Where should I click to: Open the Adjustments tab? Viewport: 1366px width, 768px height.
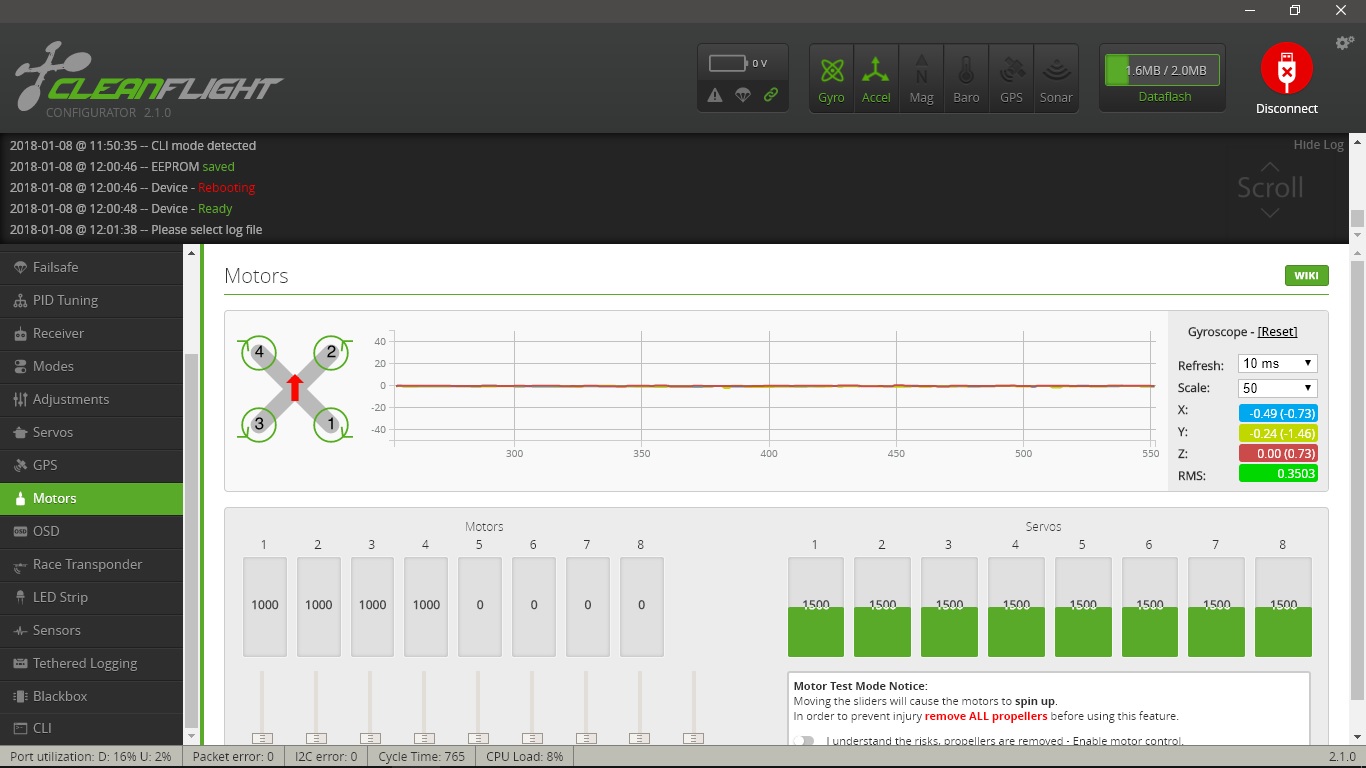tap(92, 399)
